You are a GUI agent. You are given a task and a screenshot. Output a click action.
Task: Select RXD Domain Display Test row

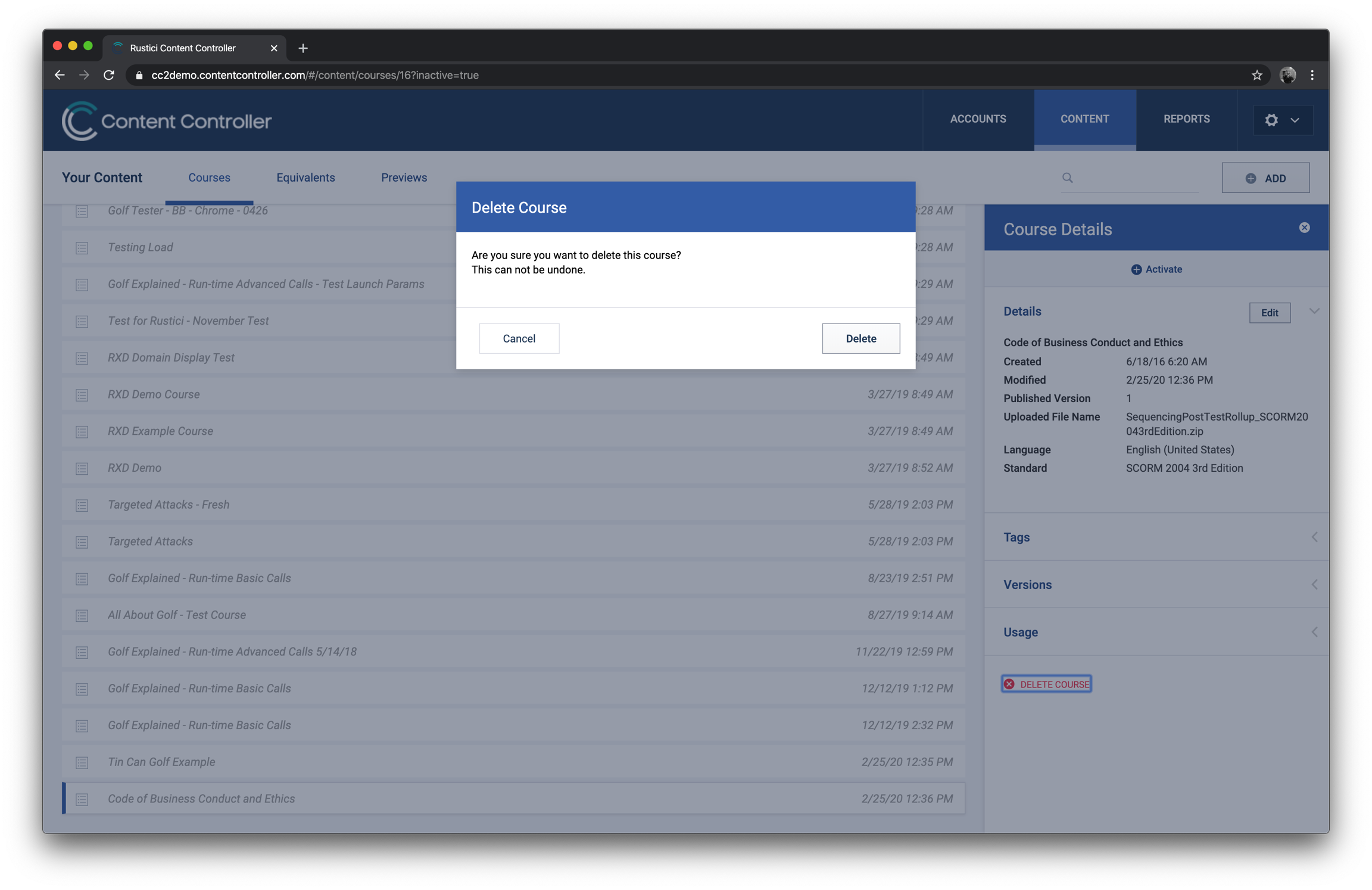pos(258,357)
